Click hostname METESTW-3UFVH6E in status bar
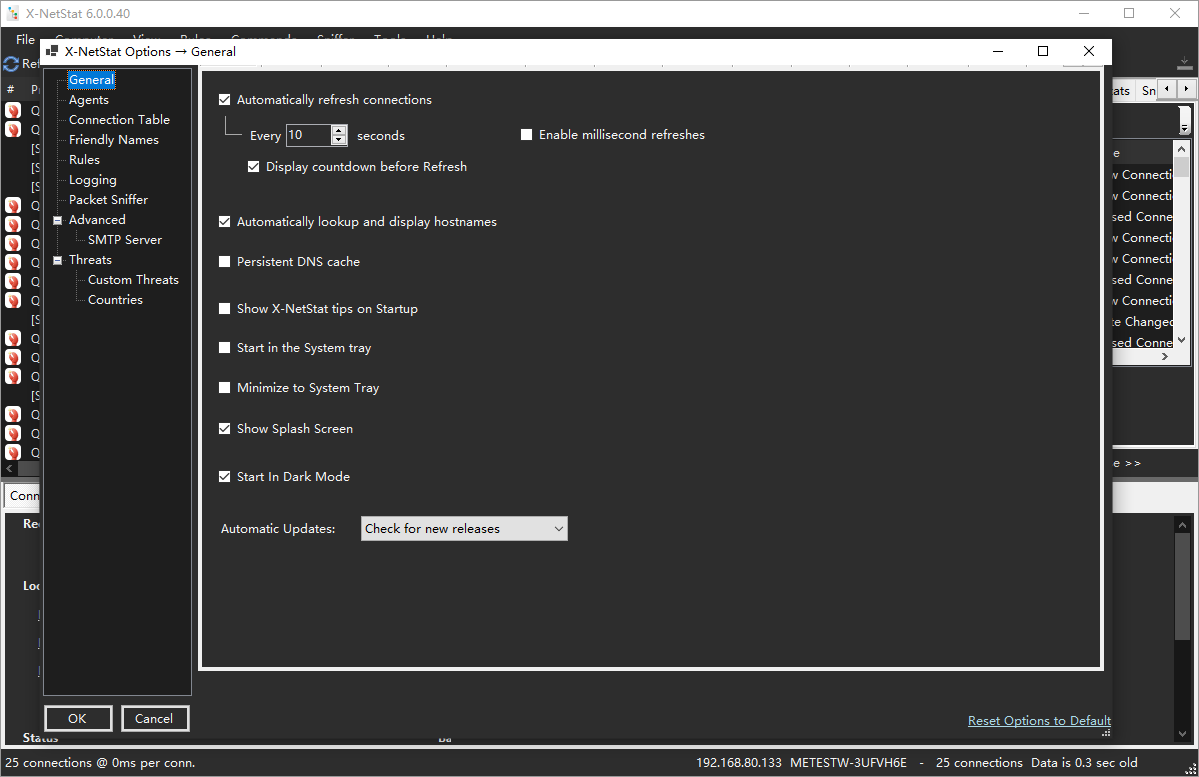 coord(849,762)
